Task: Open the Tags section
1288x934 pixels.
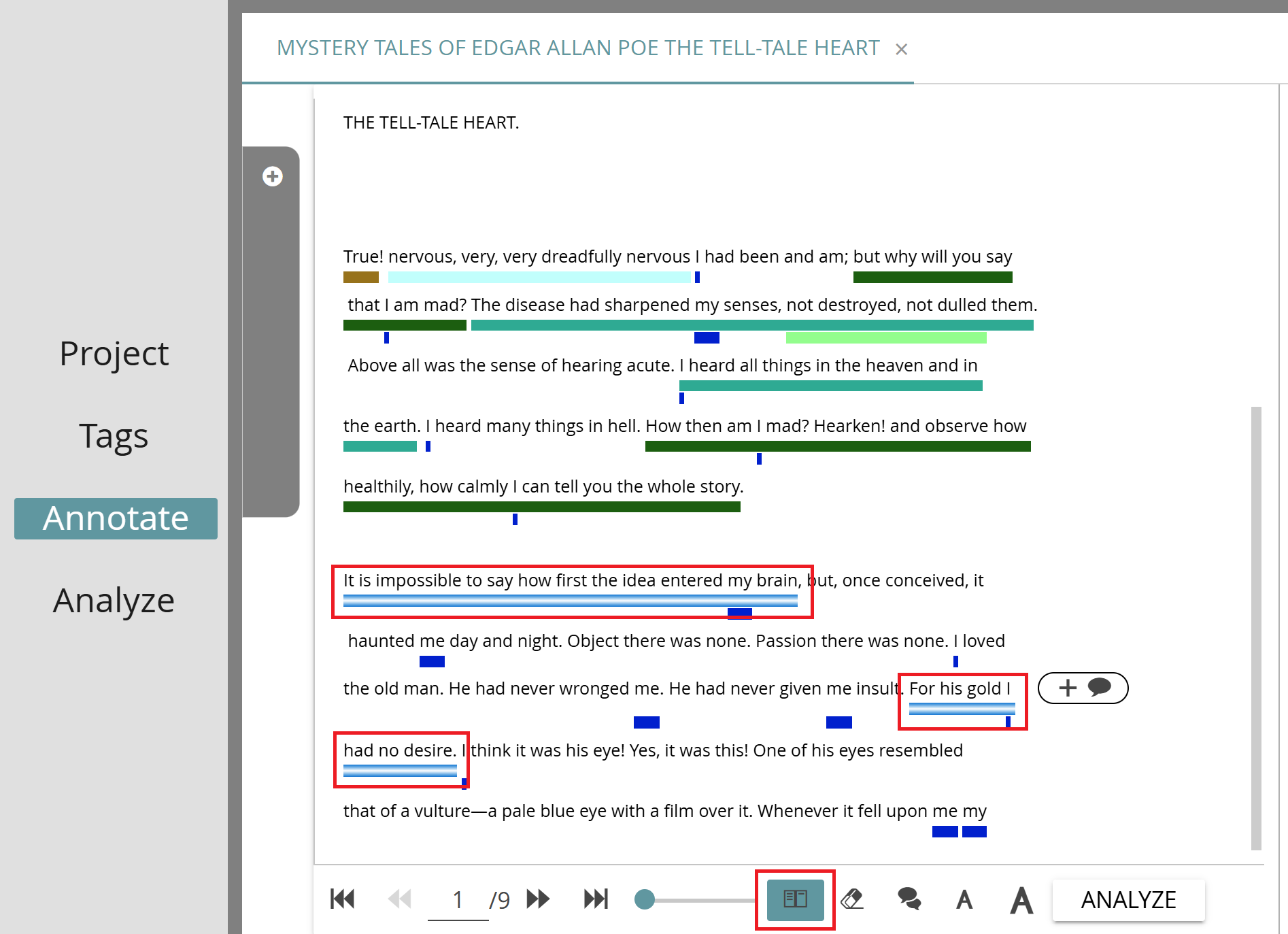Action: coord(114,436)
